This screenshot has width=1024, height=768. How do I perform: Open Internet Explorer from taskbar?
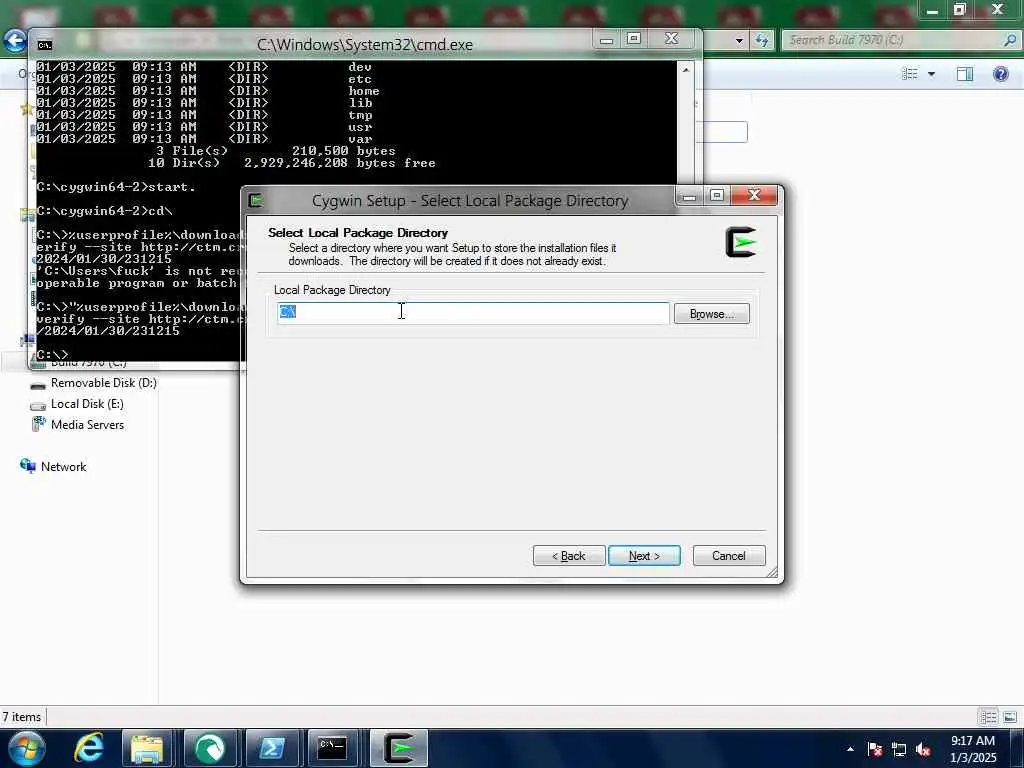(89, 748)
